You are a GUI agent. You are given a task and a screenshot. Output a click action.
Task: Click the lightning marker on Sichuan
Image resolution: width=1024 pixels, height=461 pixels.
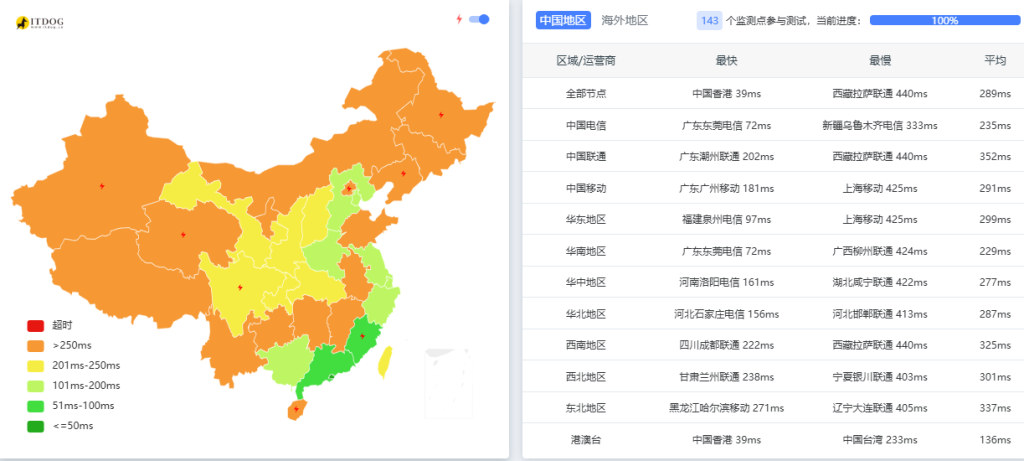(240, 287)
